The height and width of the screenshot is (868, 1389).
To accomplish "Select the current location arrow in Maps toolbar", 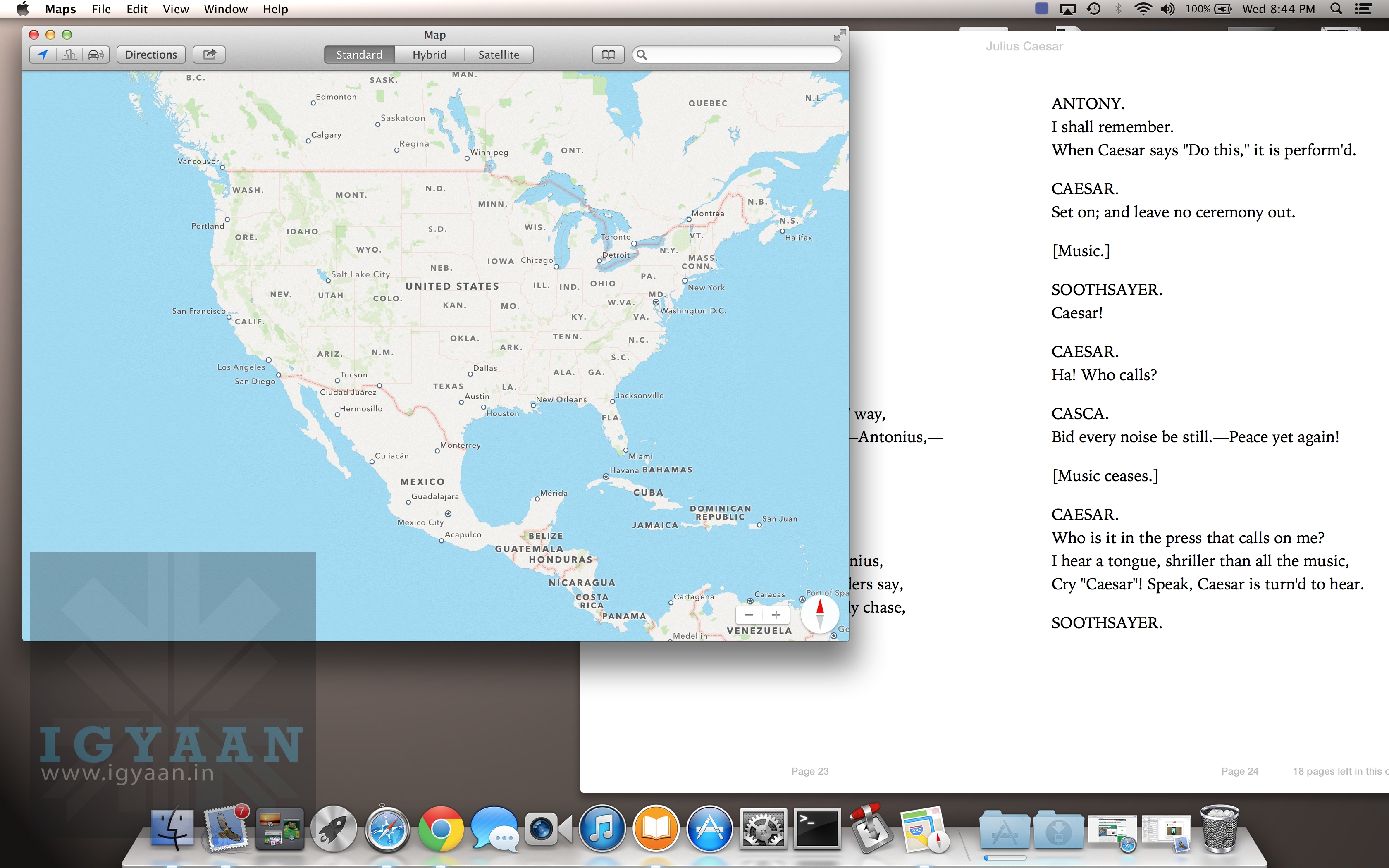I will [43, 54].
